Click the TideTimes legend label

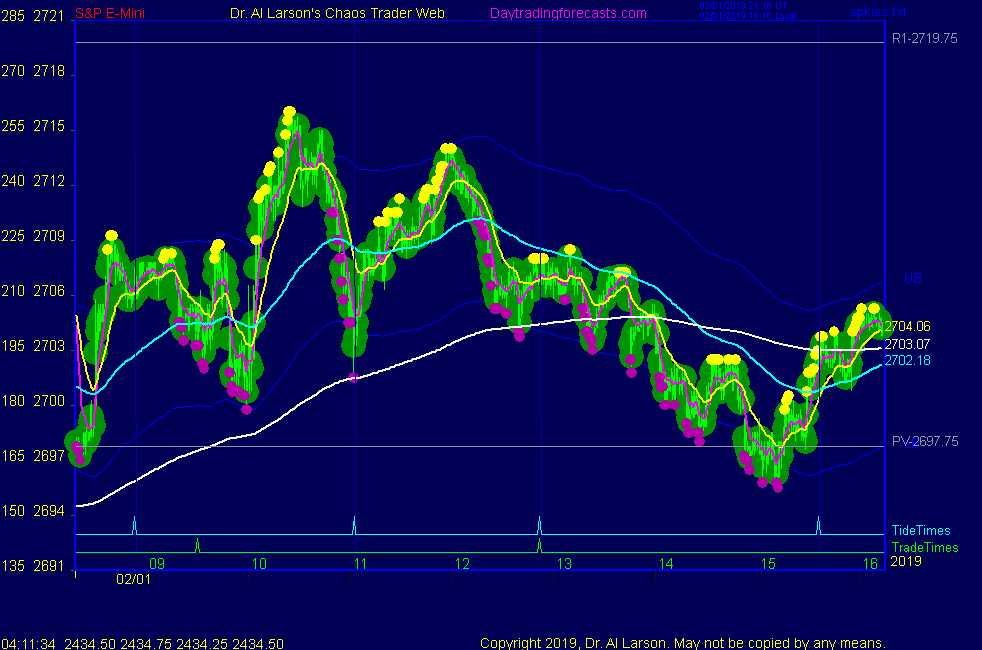coord(921,530)
